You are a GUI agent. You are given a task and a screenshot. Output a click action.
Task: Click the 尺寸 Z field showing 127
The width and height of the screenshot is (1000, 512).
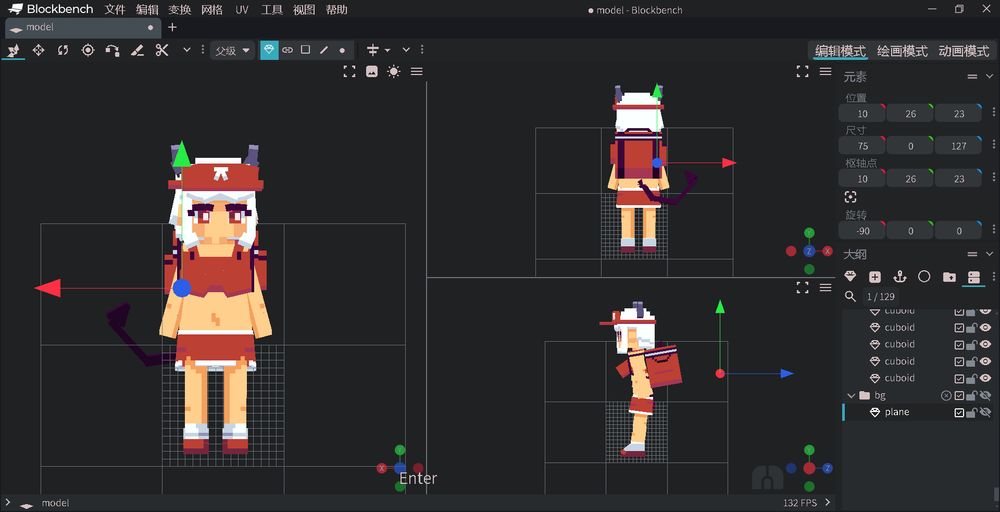(x=959, y=146)
